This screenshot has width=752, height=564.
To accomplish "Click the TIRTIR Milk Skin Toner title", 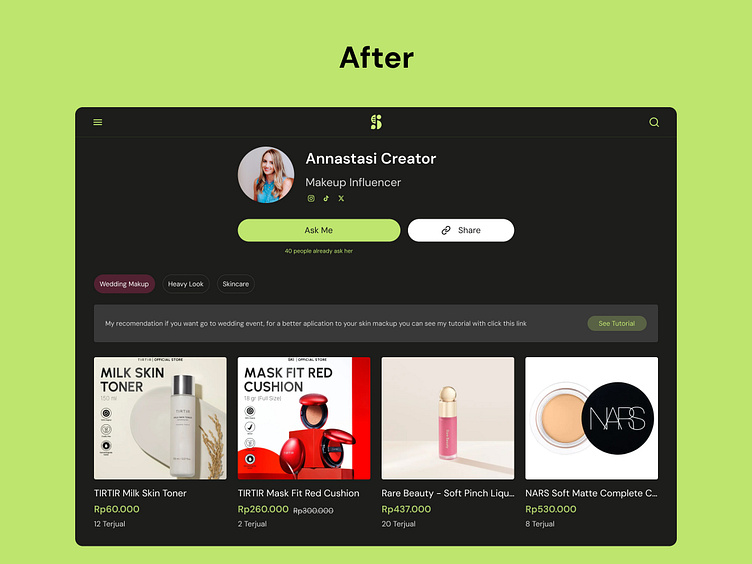I will [140, 493].
